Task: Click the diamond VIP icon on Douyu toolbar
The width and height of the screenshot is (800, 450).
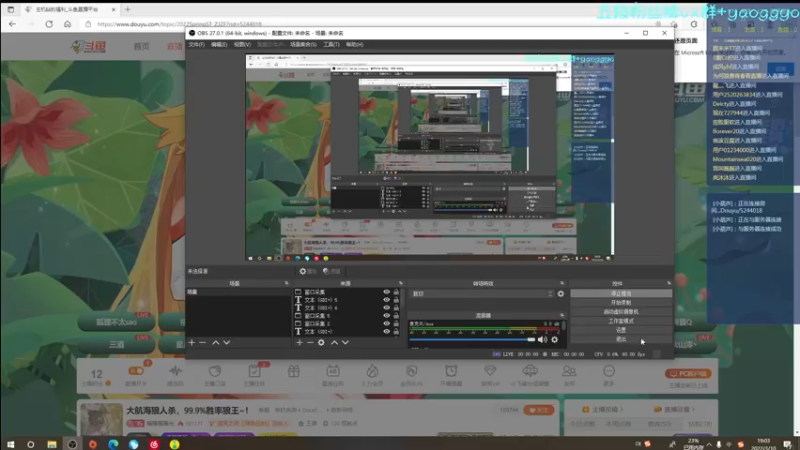Action: click(x=490, y=370)
